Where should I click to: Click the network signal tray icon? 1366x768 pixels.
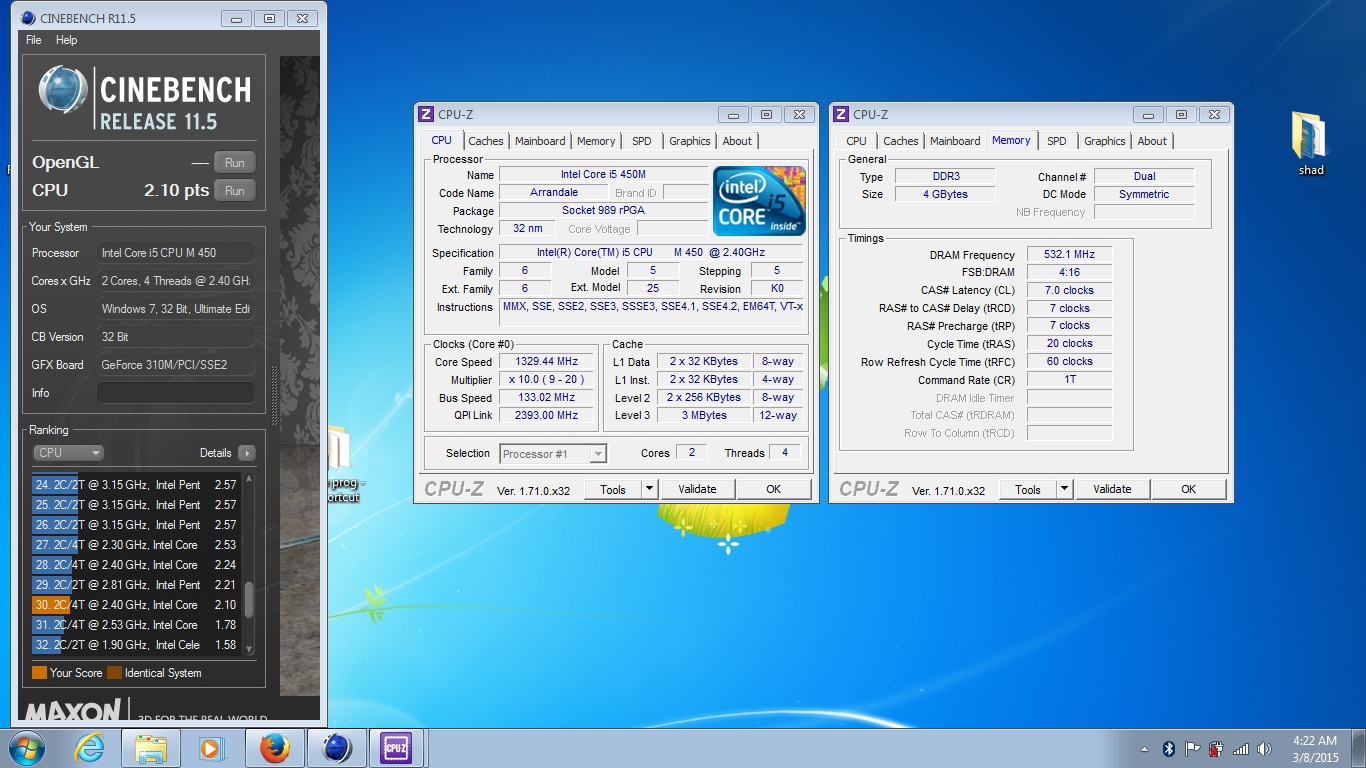1241,748
